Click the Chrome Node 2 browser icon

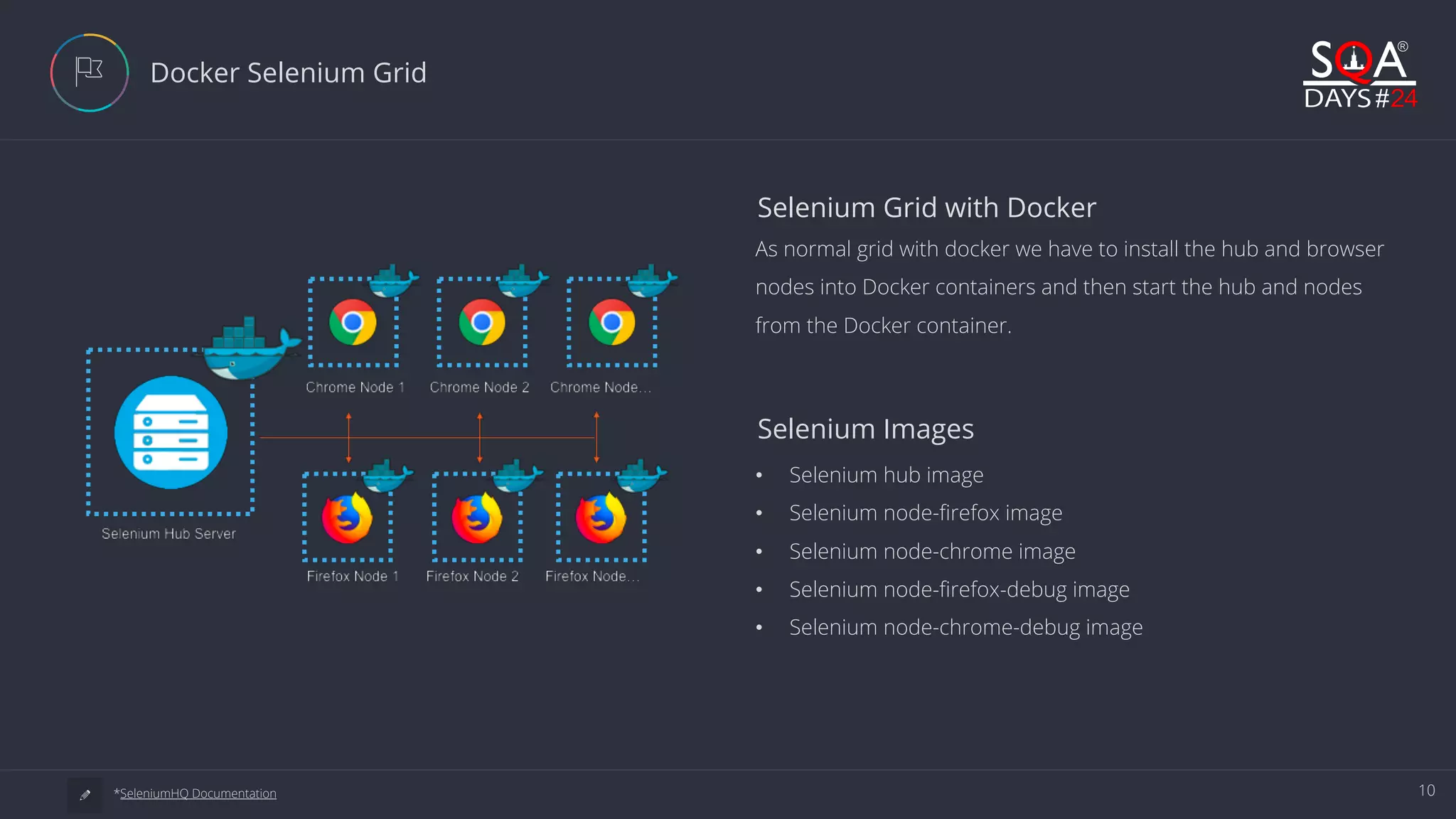click(482, 322)
